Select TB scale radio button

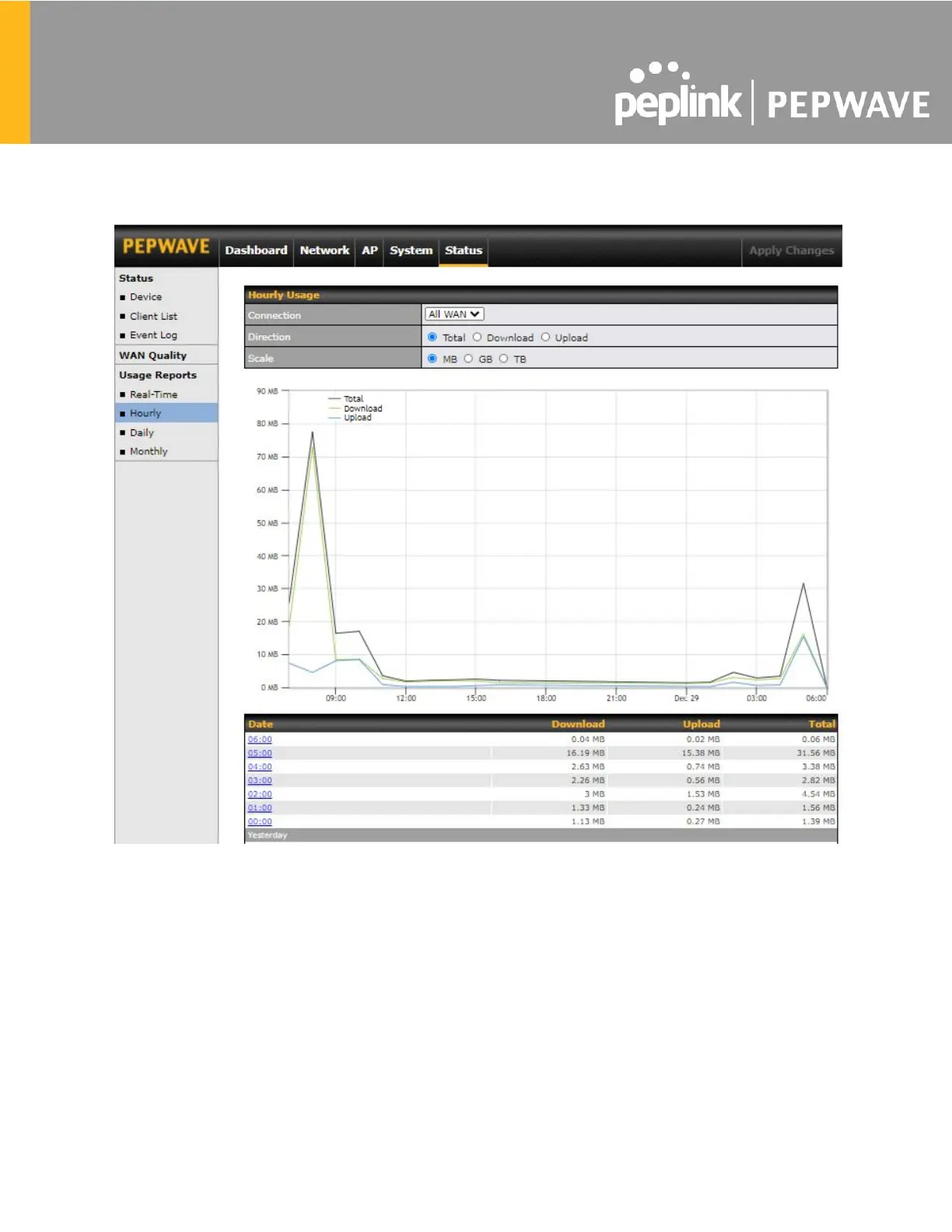(x=503, y=359)
